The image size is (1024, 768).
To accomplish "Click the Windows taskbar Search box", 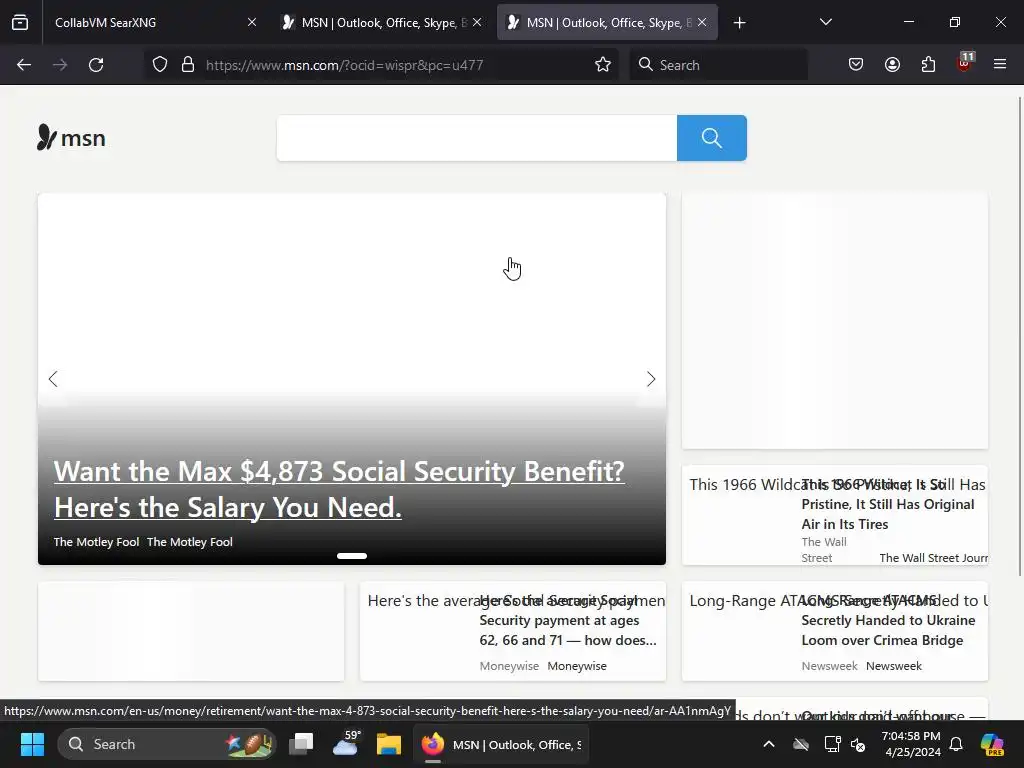I will (167, 744).
